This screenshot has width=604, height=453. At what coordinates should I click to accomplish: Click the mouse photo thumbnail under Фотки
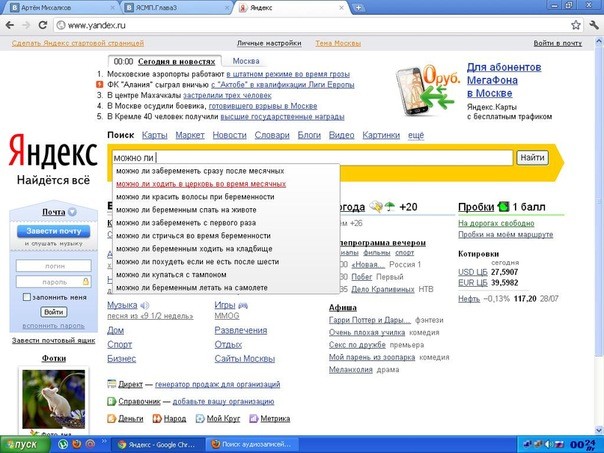click(54, 399)
